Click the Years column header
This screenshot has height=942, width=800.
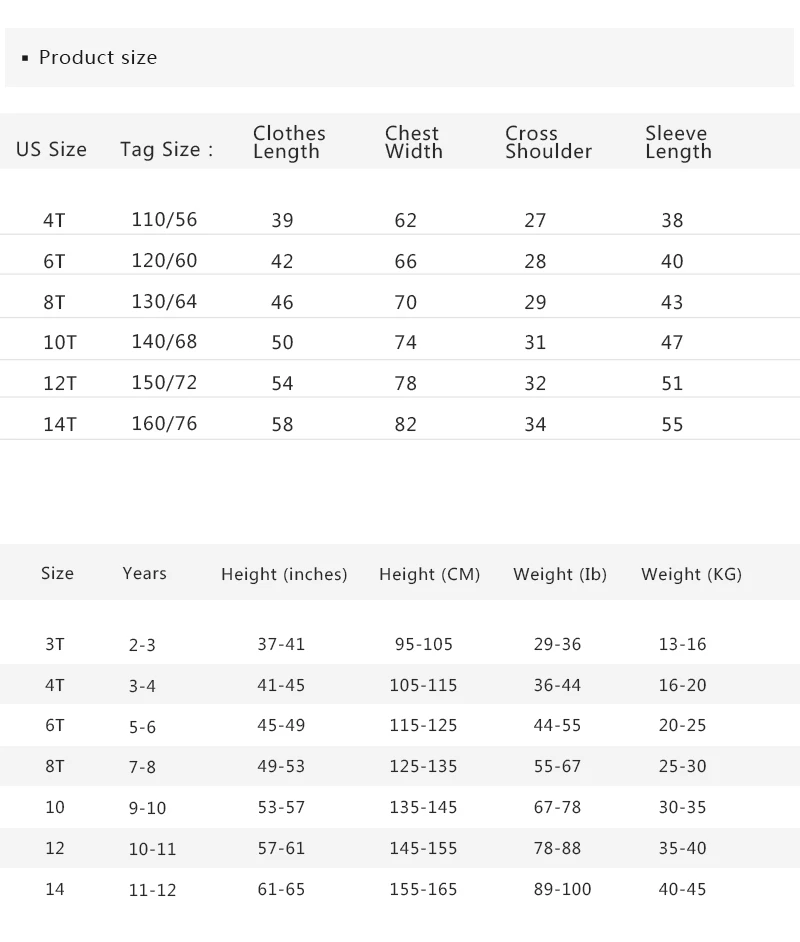144,573
